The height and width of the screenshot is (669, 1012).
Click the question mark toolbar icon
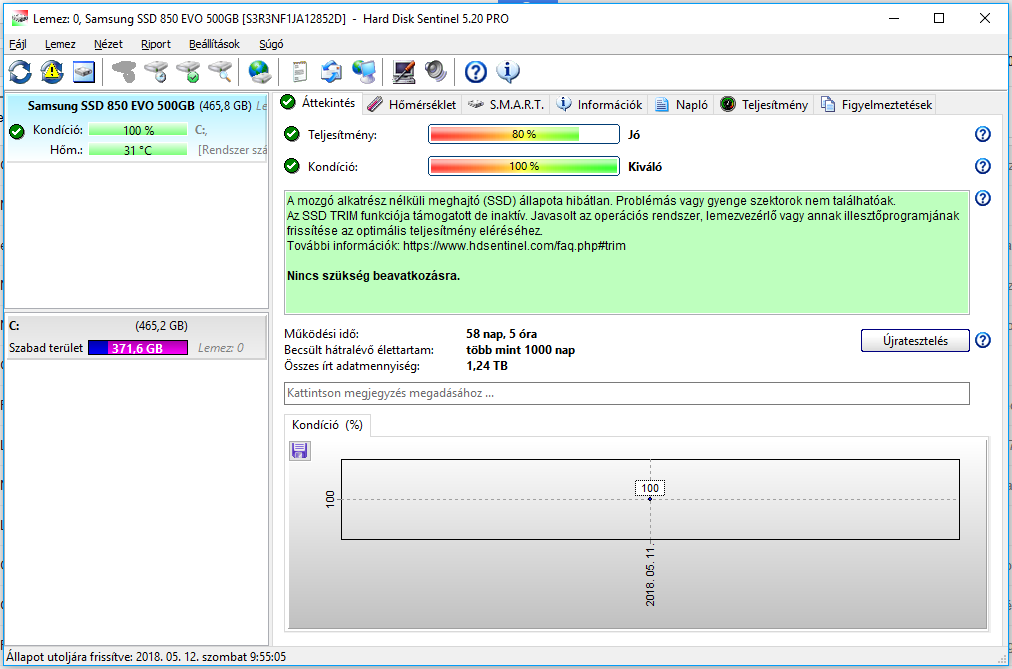[x=476, y=72]
